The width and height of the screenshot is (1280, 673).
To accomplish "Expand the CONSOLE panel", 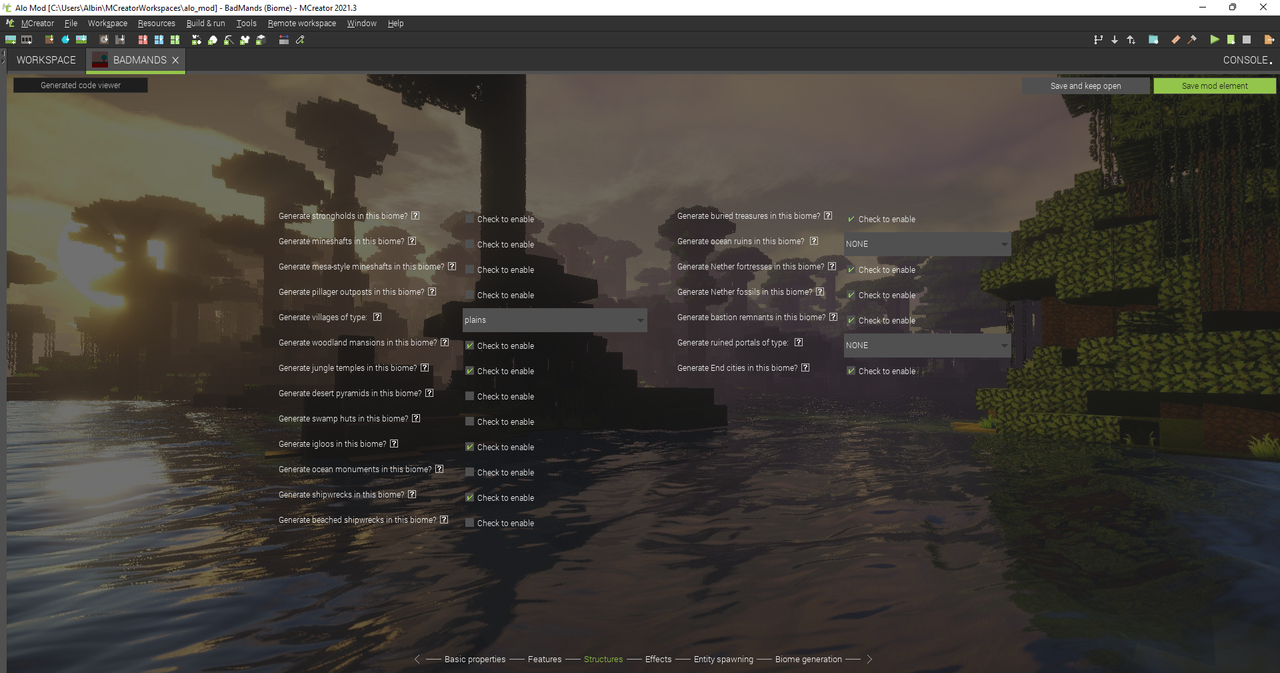I will (1248, 60).
